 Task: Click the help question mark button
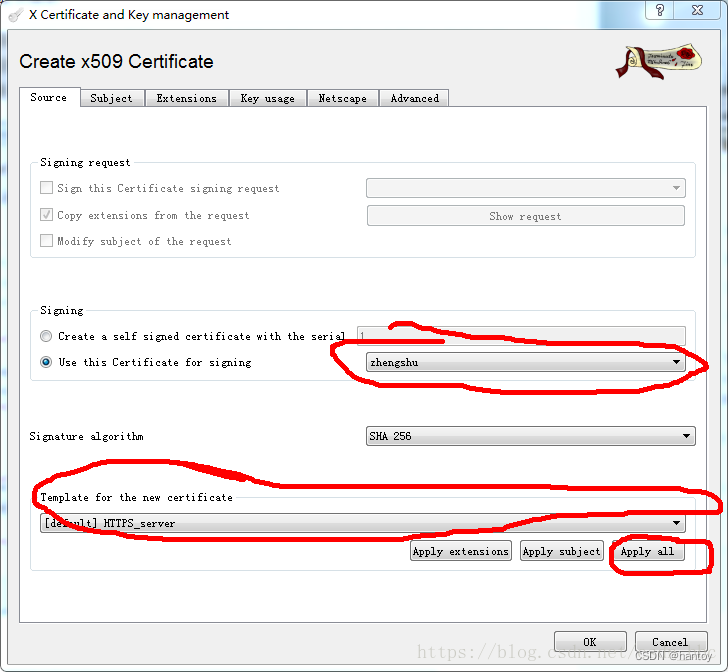click(660, 10)
